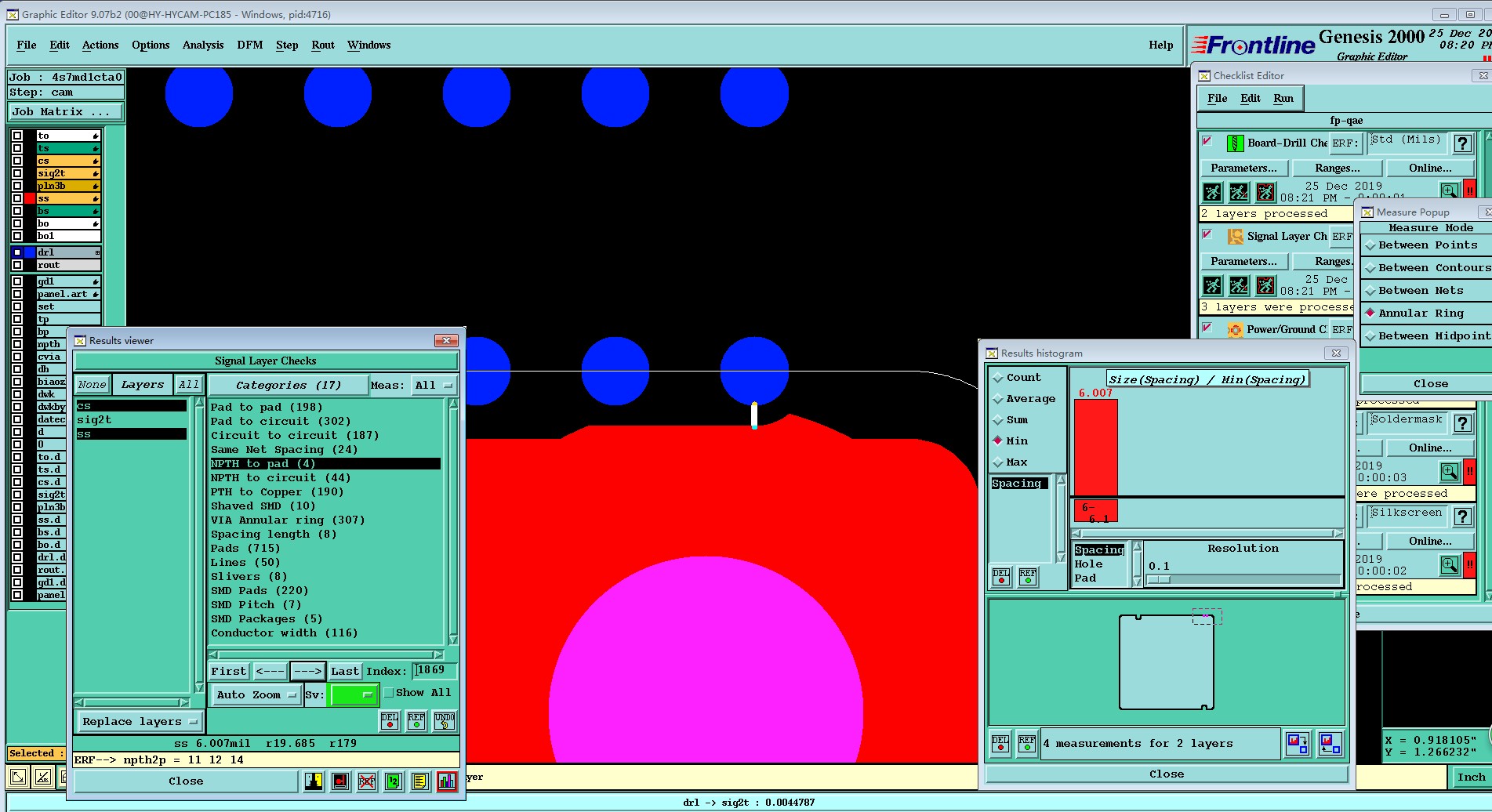Toggle the Board-Drill Check checkbox
The width and height of the screenshot is (1492, 812).
click(x=1207, y=141)
